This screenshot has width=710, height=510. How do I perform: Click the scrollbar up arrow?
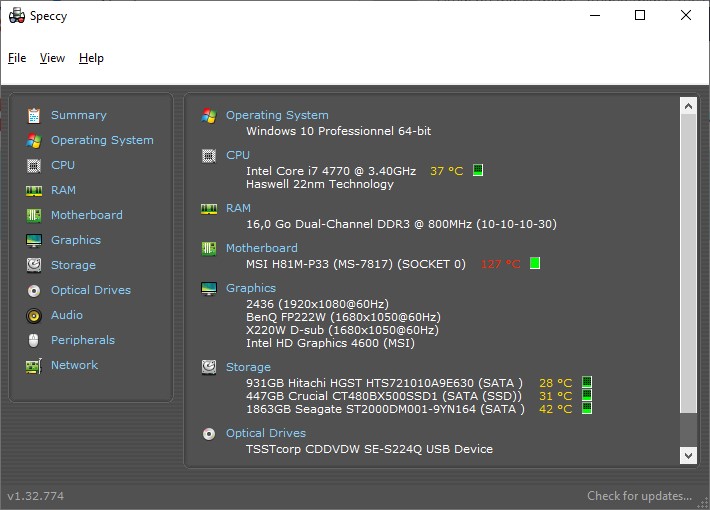[x=688, y=104]
